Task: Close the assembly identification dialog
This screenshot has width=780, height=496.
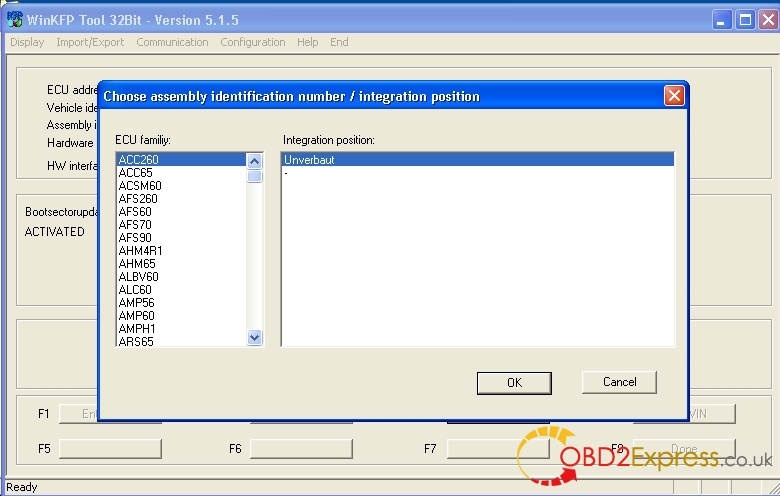Action: pos(674,96)
